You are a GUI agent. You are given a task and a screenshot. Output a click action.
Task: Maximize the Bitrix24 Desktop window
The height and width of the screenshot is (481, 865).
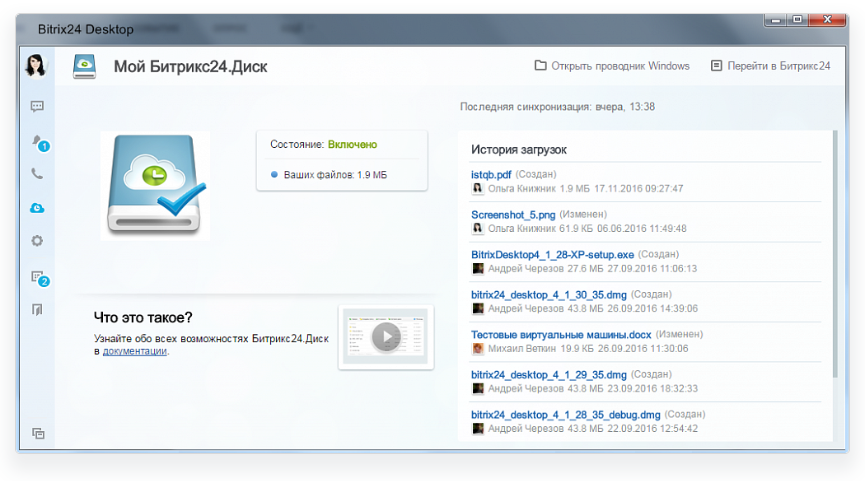(x=797, y=20)
